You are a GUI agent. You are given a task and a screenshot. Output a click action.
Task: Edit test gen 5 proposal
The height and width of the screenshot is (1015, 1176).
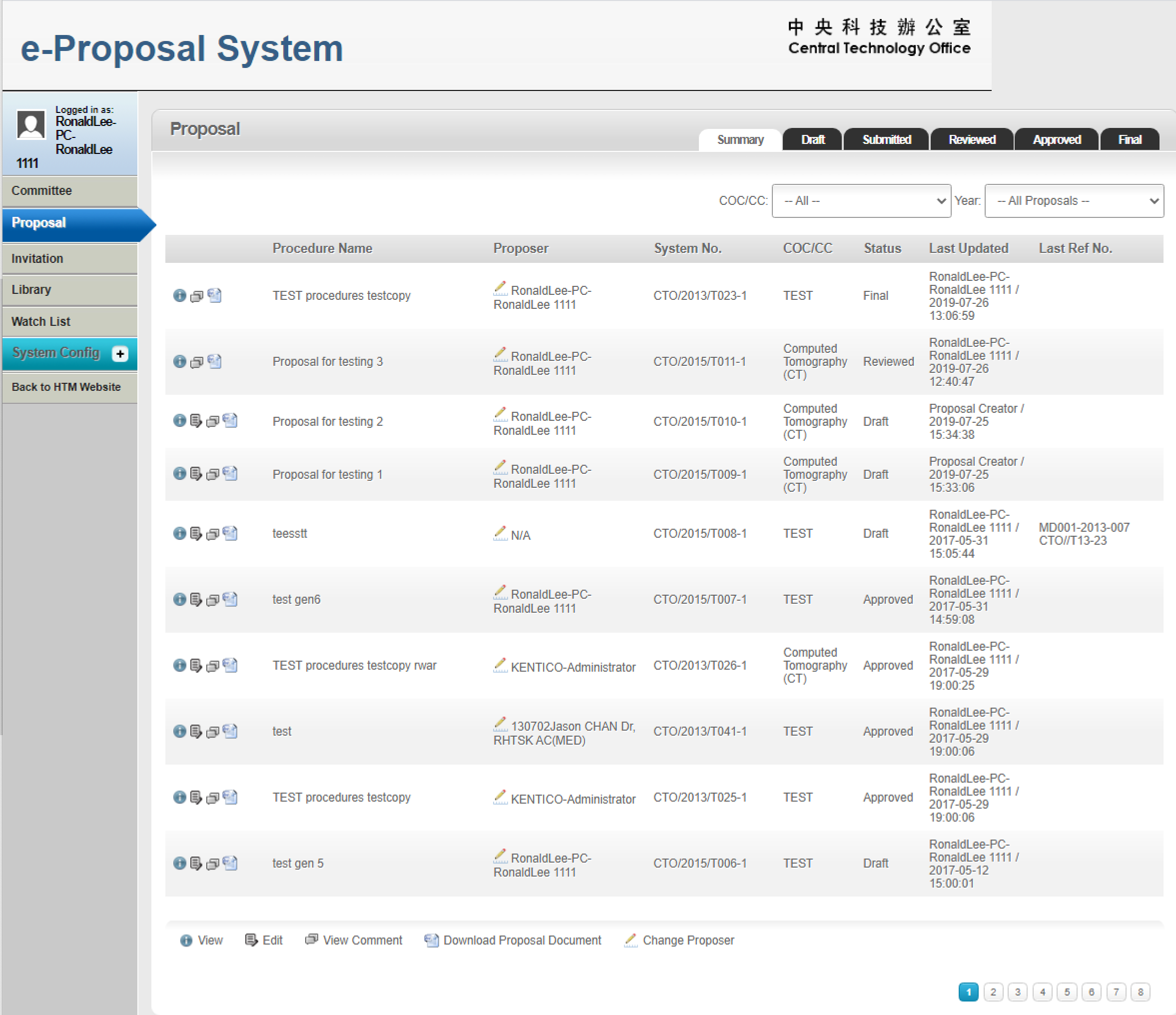coord(196,863)
